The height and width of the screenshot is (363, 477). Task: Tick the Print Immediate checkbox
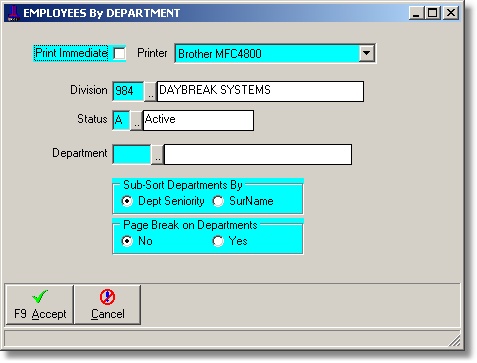[x=119, y=53]
